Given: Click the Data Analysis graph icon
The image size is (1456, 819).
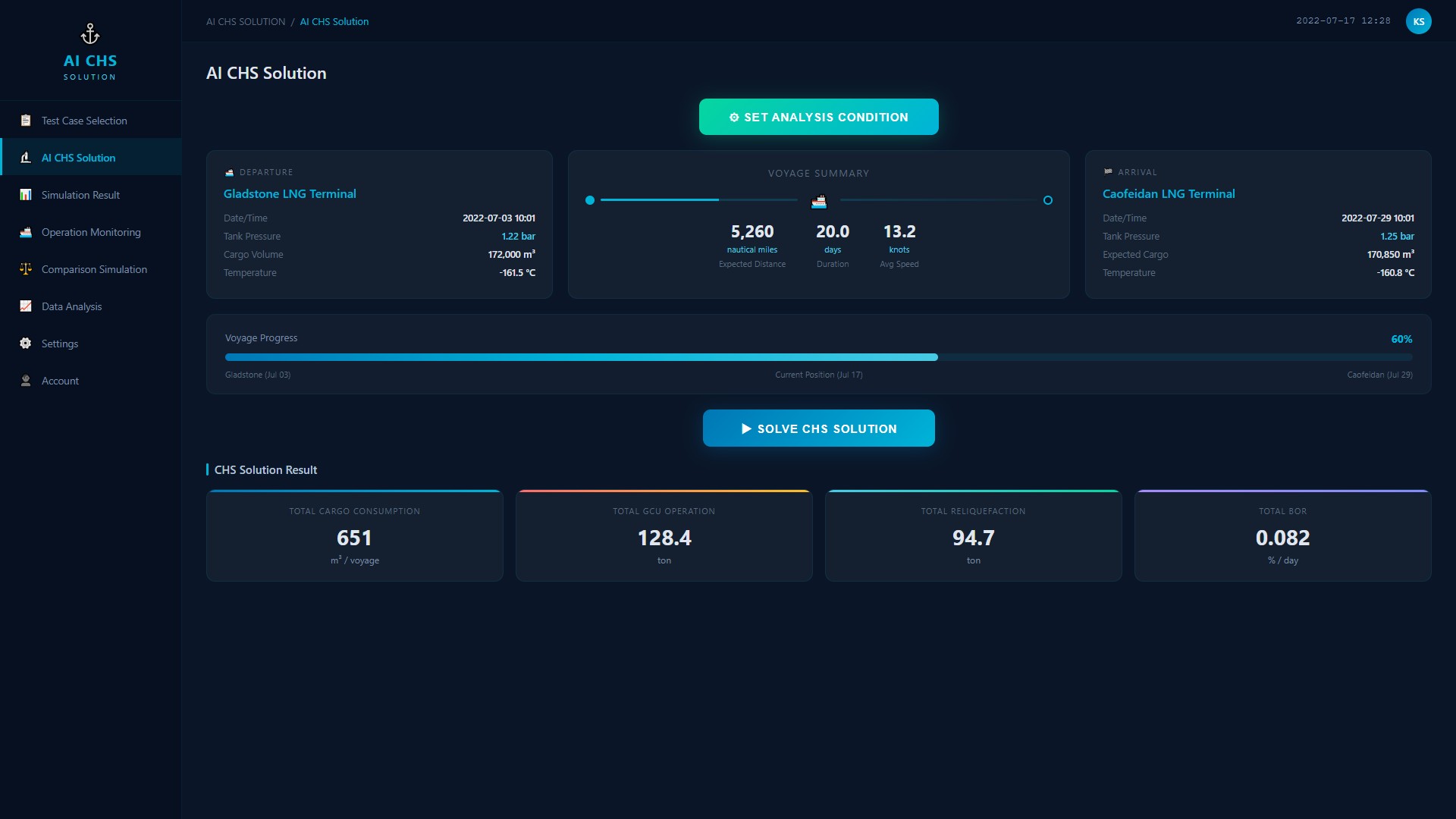Looking at the screenshot, I should coord(26,306).
